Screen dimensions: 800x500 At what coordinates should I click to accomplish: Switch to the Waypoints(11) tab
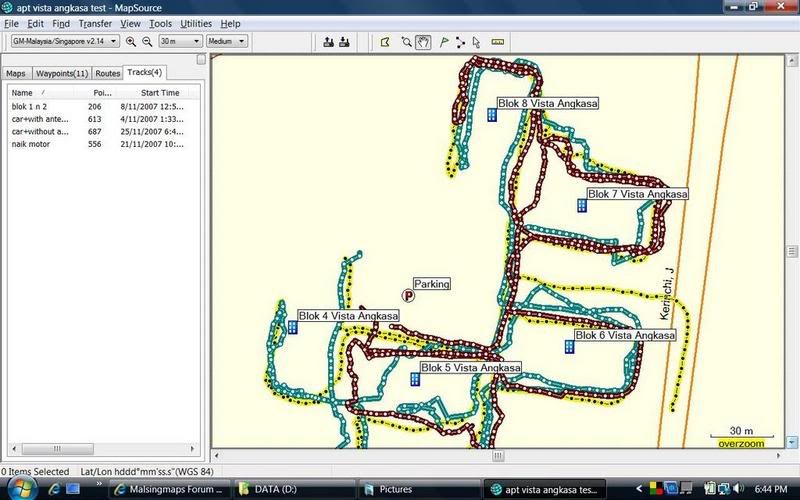coord(62,73)
